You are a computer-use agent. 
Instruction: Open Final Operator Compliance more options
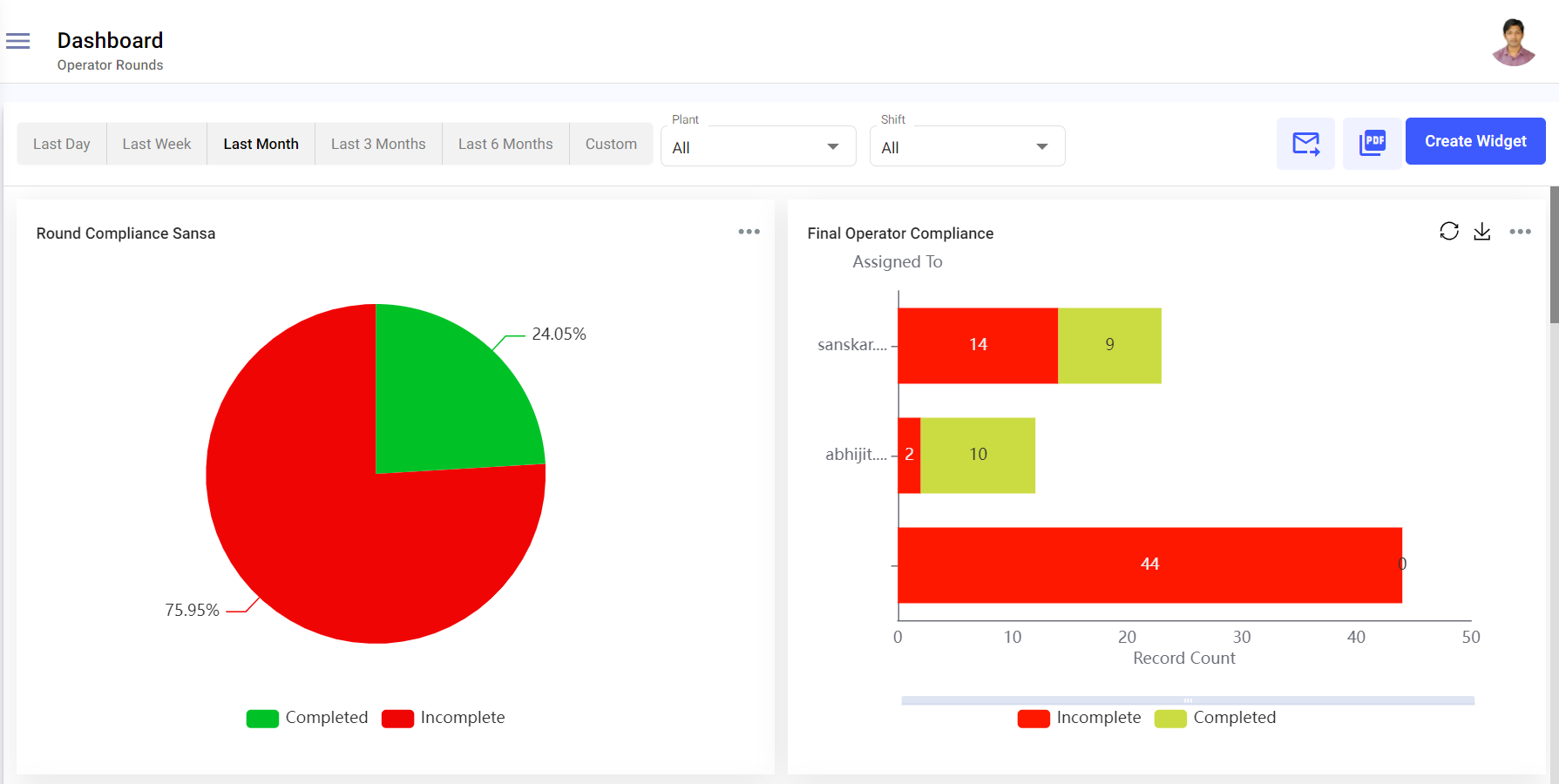tap(1520, 232)
